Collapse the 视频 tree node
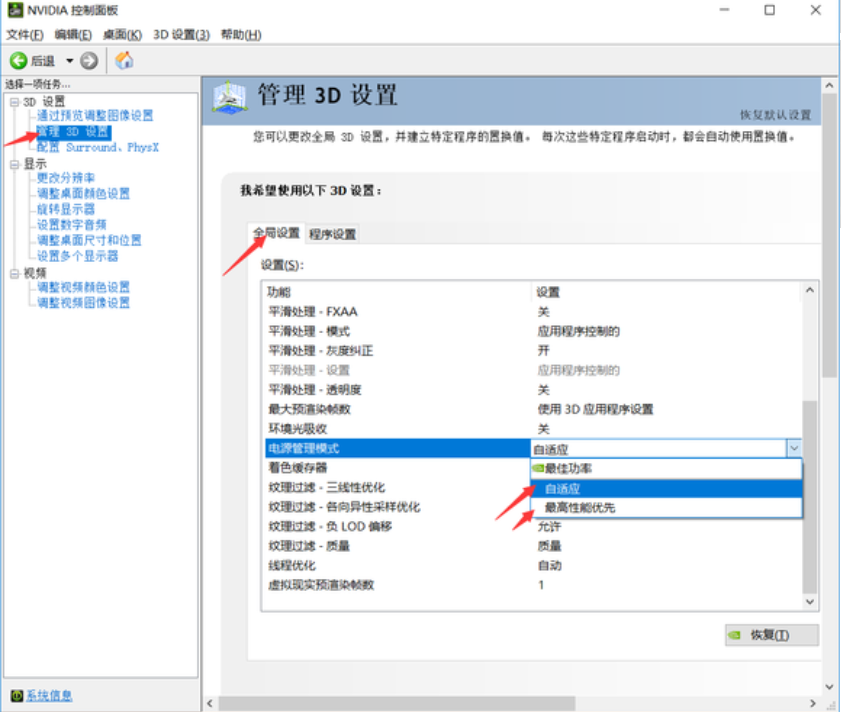Viewport: 841px width, 712px height. click(14, 272)
